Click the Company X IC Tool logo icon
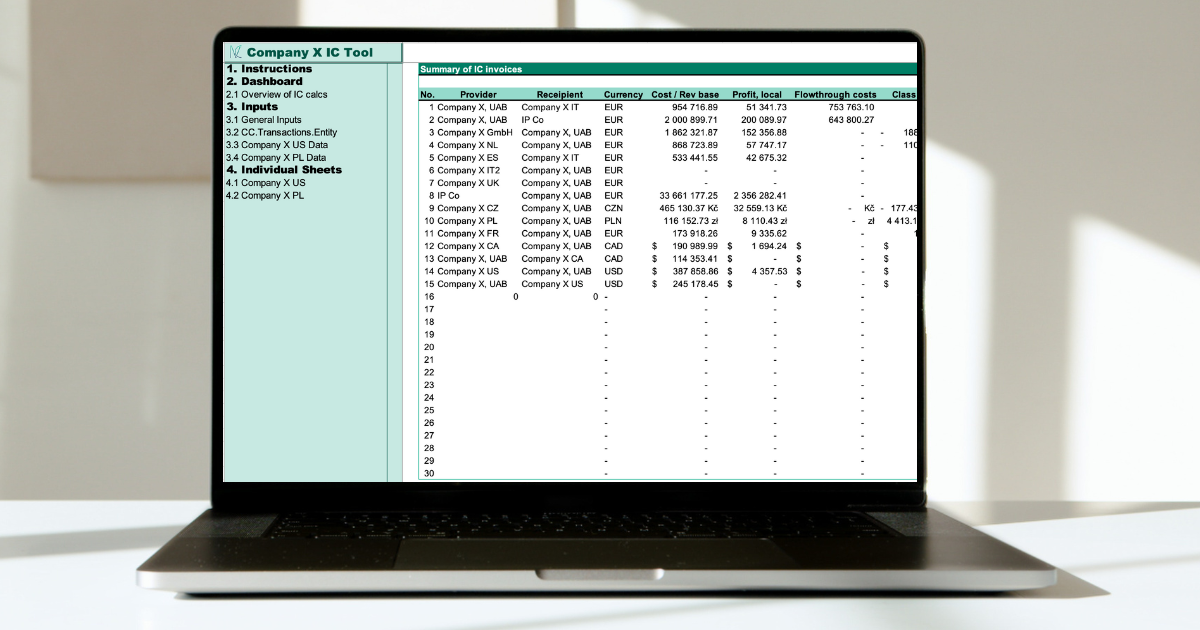The width and height of the screenshot is (1200, 630). [x=235, y=53]
